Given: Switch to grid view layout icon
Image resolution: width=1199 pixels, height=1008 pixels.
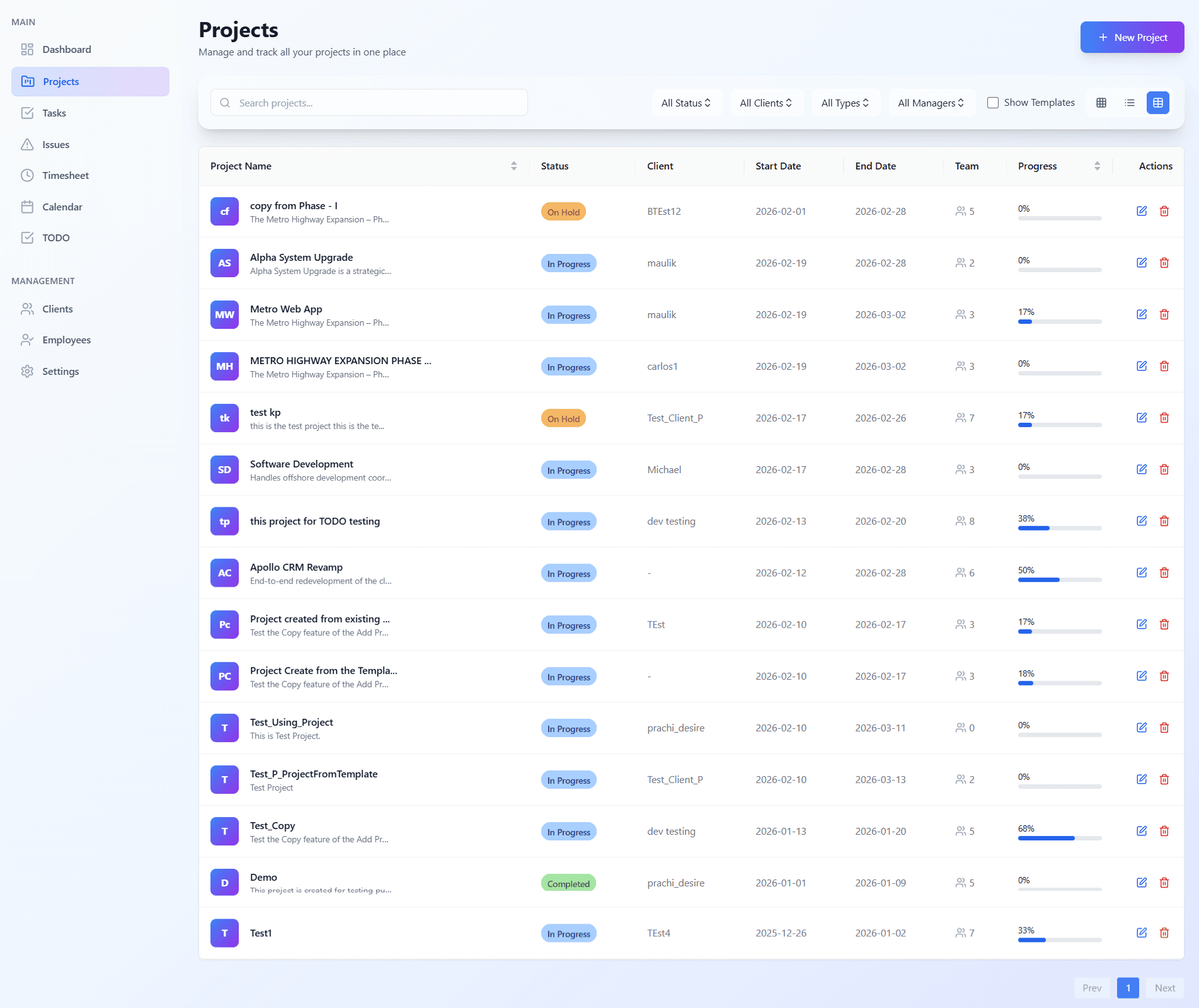Looking at the screenshot, I should coord(1101,103).
